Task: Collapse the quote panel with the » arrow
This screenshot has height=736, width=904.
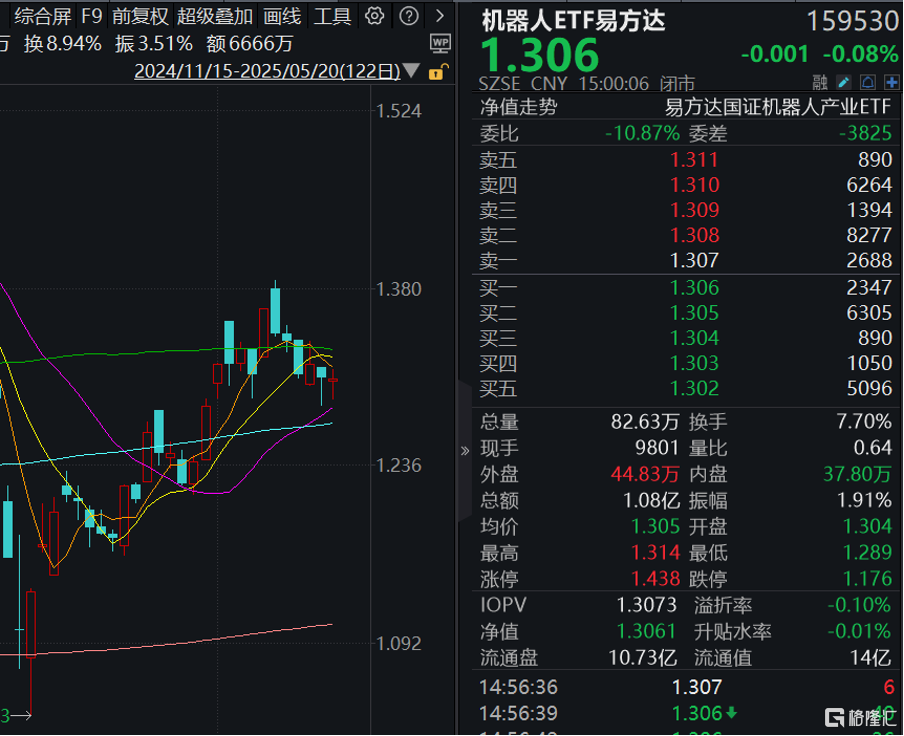Action: coord(465,451)
